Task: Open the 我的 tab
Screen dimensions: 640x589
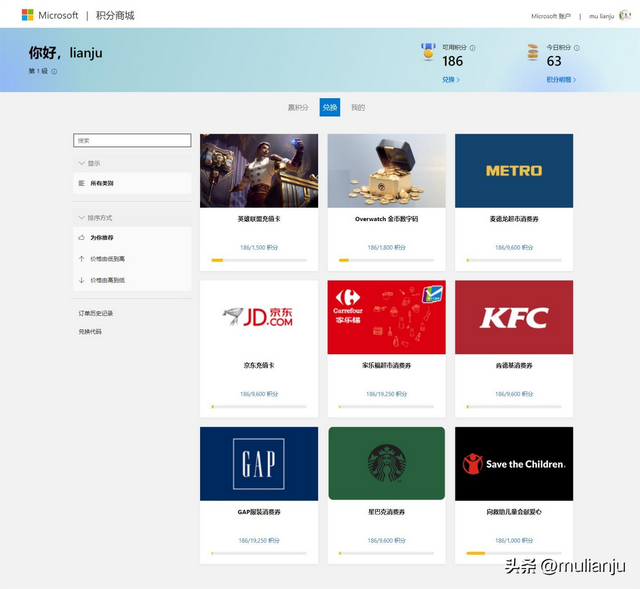Action: [x=358, y=107]
